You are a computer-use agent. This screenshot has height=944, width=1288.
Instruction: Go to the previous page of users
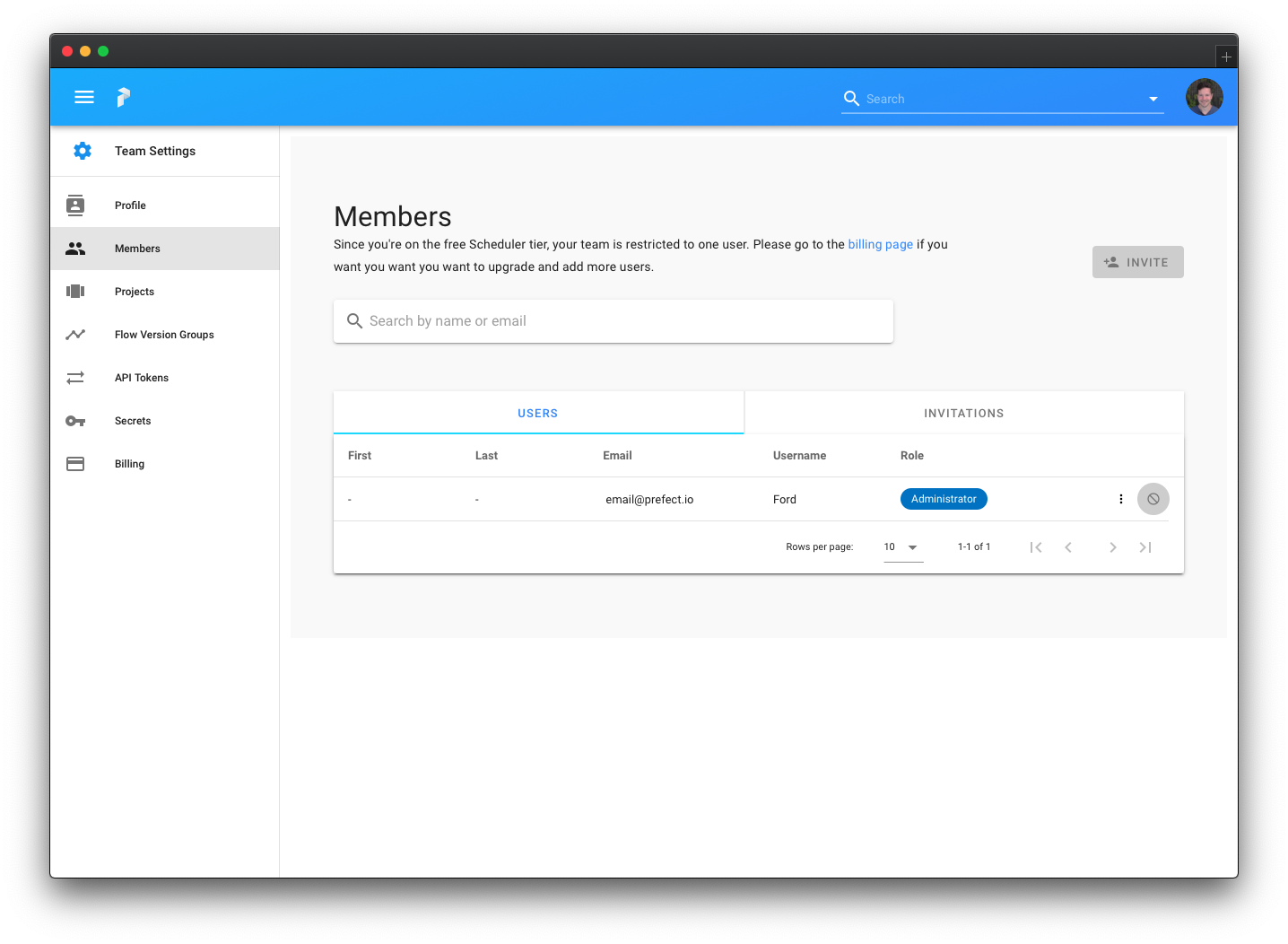tap(1068, 547)
